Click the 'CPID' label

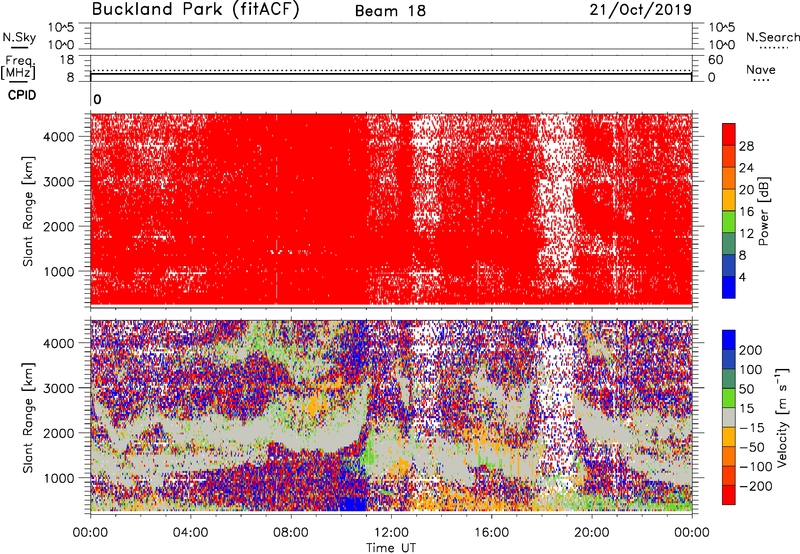coord(22,95)
